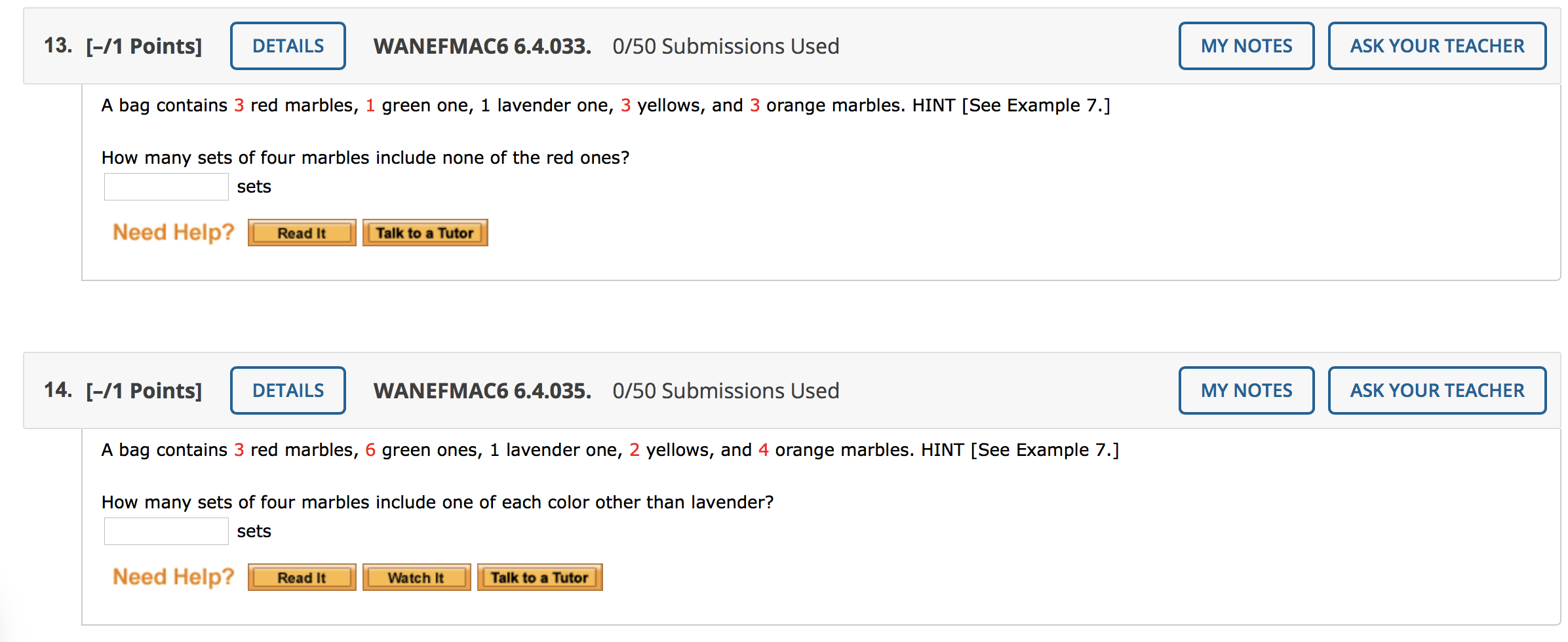Open DETAILS for question 14
Image resolution: width=1568 pixels, height=642 pixels.
pyautogui.click(x=288, y=390)
